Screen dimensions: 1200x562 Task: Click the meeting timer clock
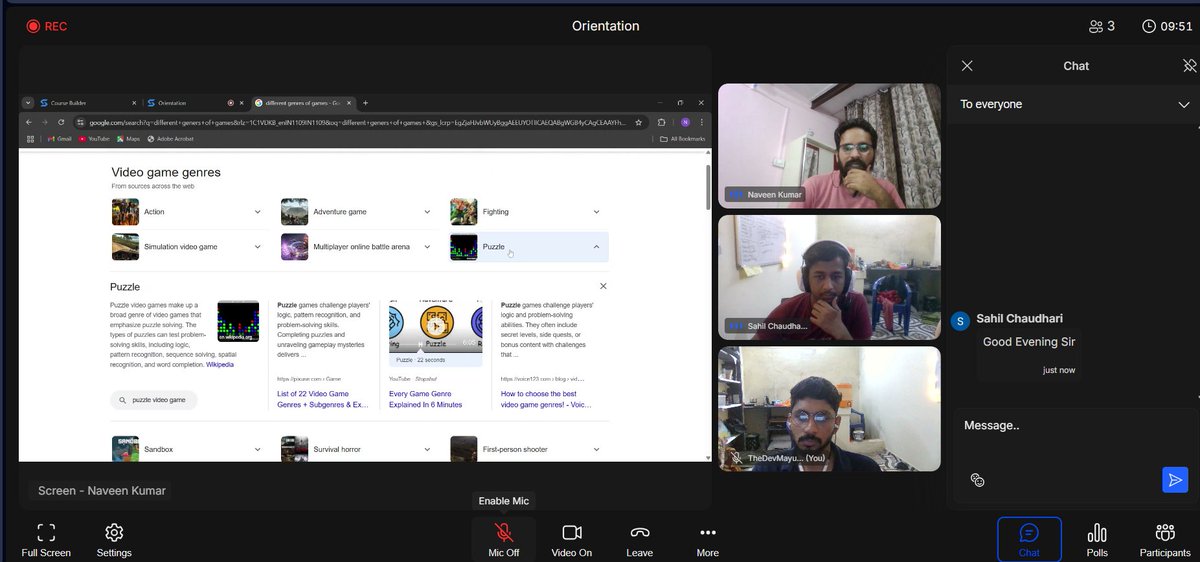[1149, 26]
